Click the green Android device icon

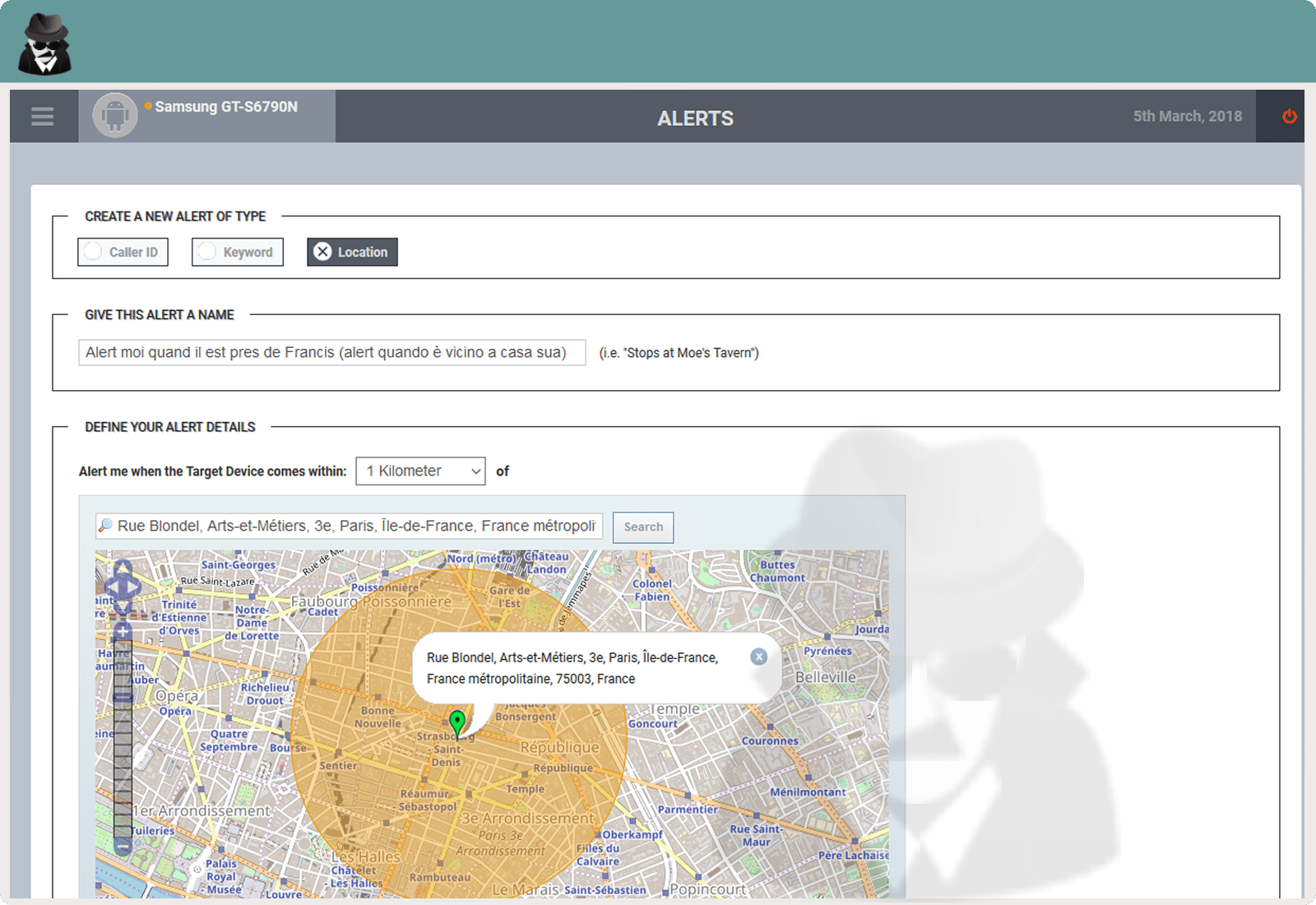114,114
